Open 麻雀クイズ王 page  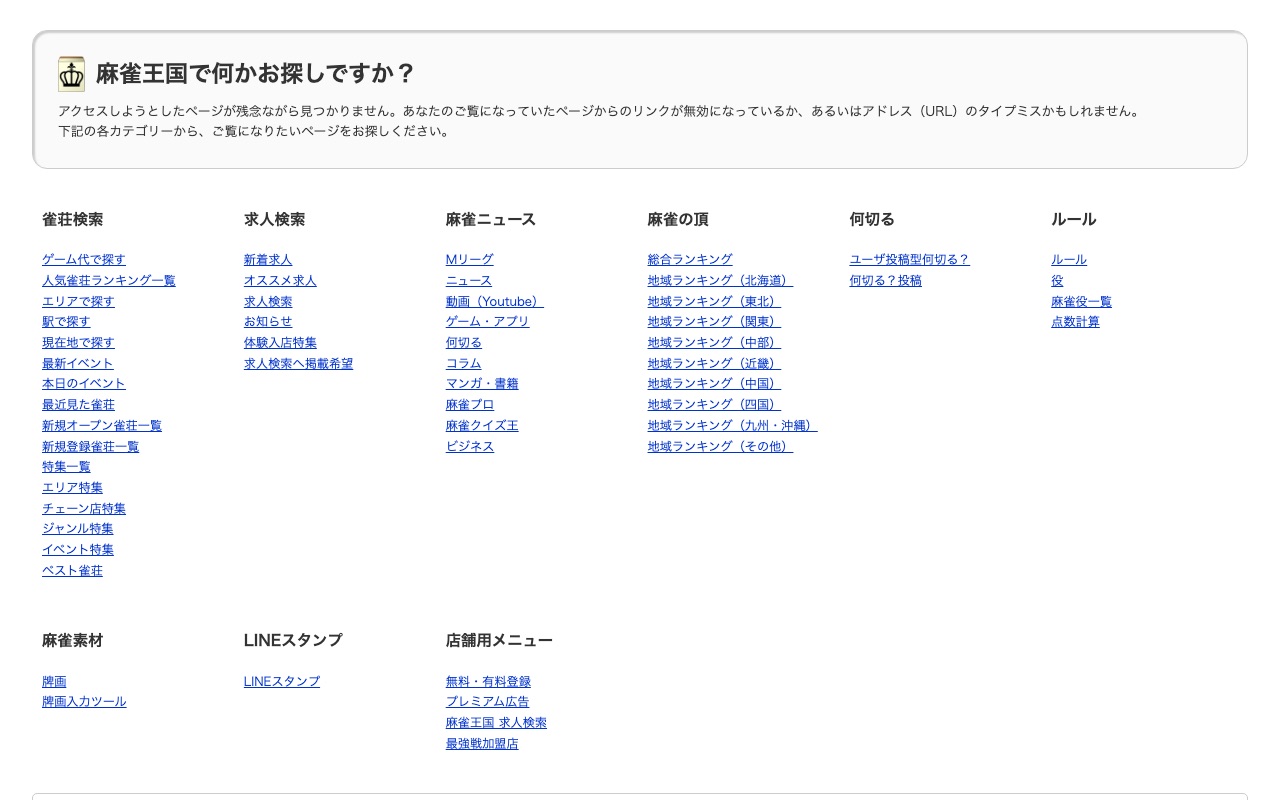(481, 425)
